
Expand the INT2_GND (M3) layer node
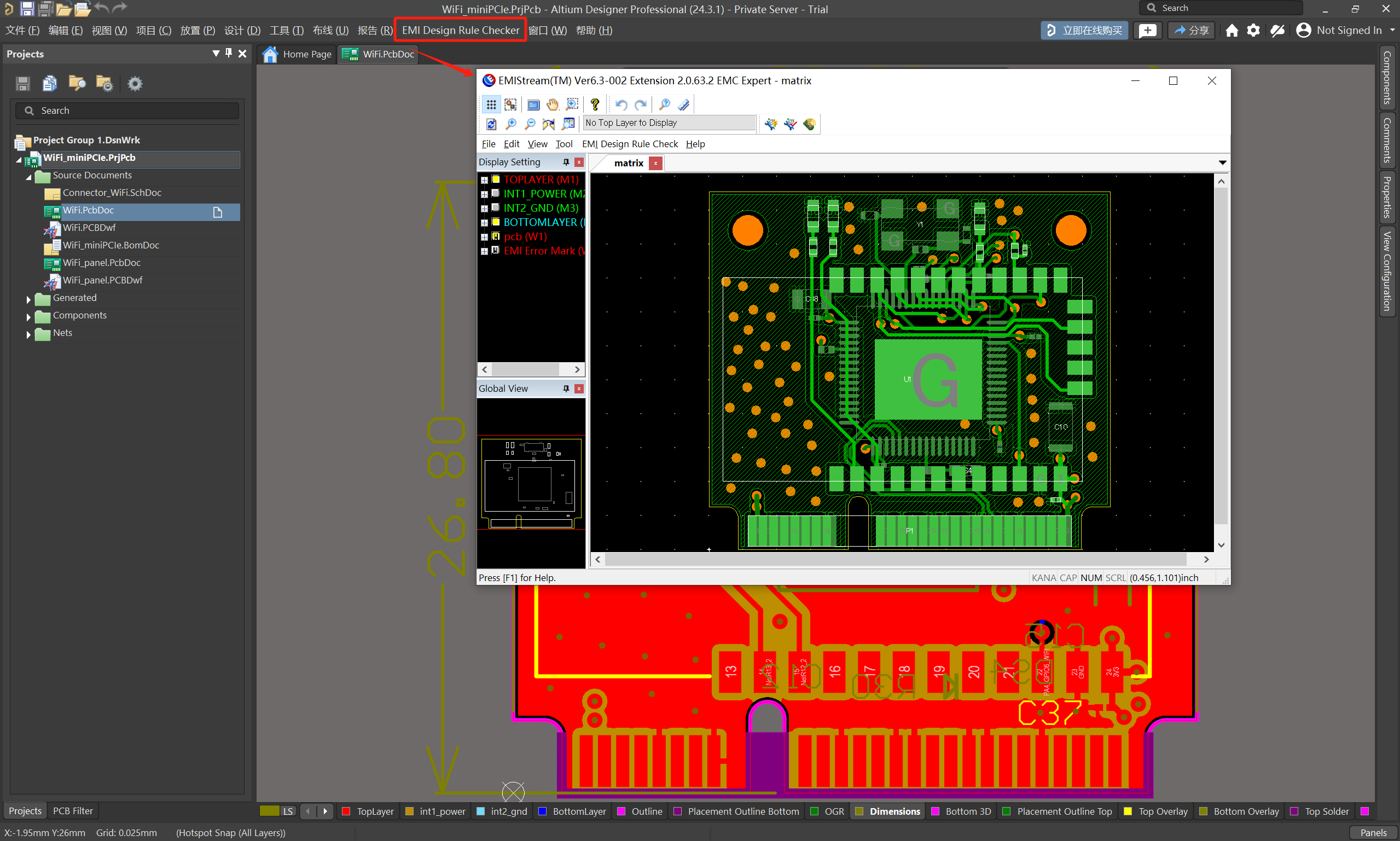[x=484, y=208]
